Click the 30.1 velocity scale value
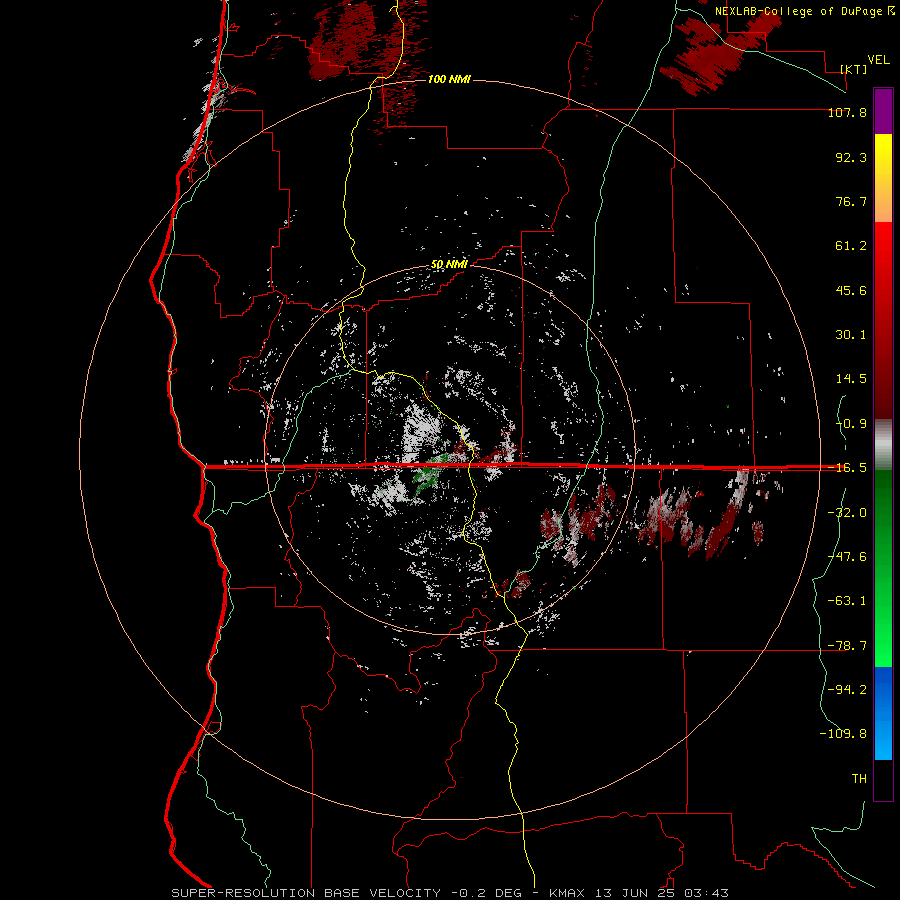 [x=851, y=335]
